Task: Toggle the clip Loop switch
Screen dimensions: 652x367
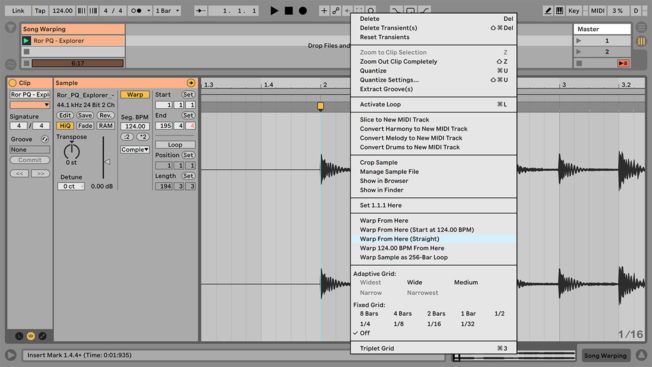Action: tap(175, 145)
